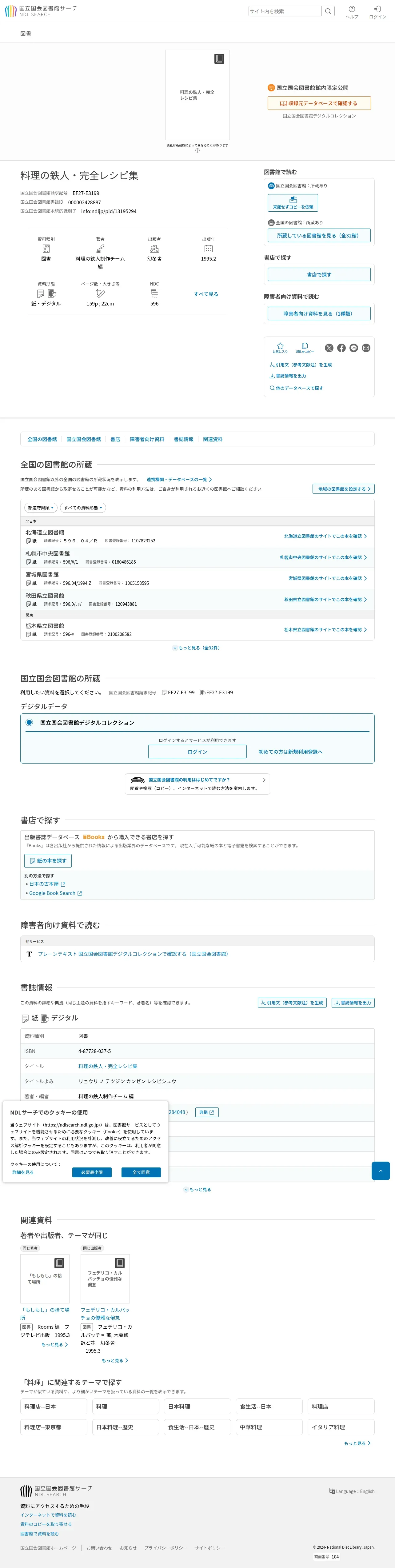Jump to 全国の図書館 tab
Screen dimensions: 395x1568
click(42, 439)
